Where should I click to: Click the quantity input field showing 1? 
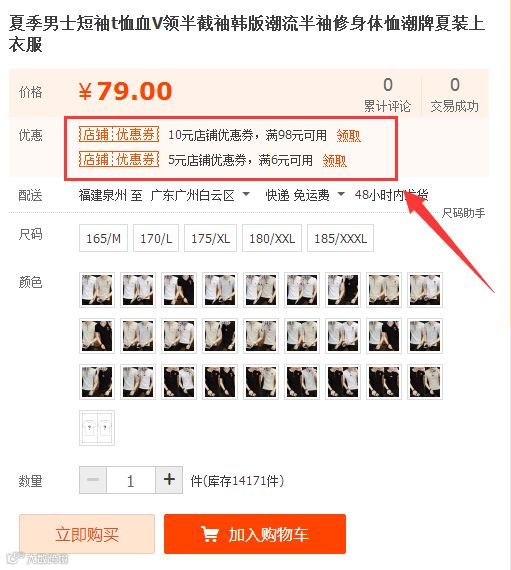(x=131, y=480)
